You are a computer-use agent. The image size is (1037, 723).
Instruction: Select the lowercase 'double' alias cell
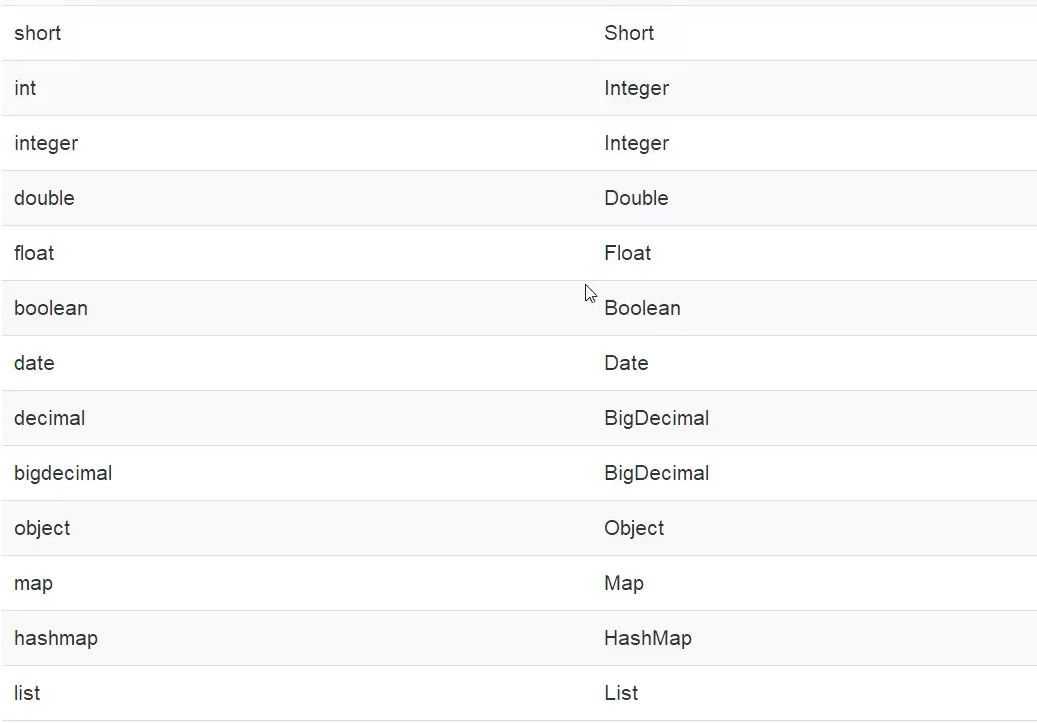(x=45, y=198)
